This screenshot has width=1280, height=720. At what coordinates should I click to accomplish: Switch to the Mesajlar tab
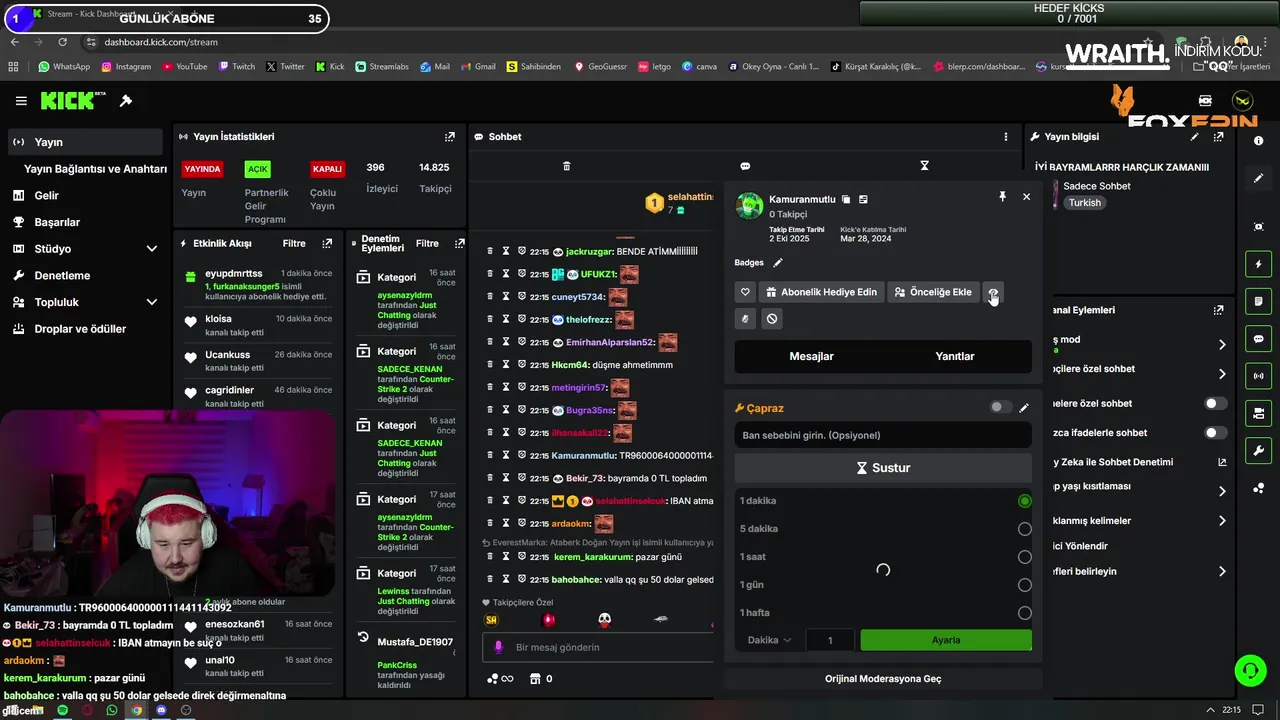811,356
